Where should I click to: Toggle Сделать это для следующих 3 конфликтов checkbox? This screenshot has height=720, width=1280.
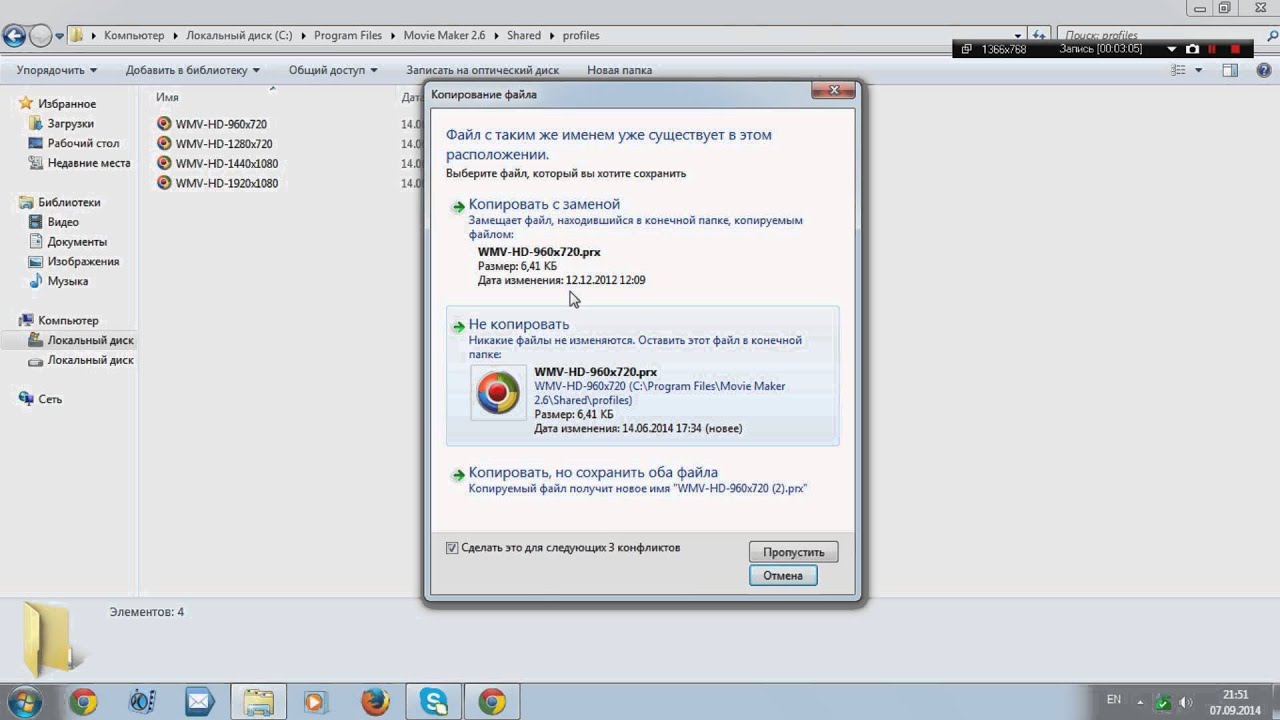click(x=452, y=548)
